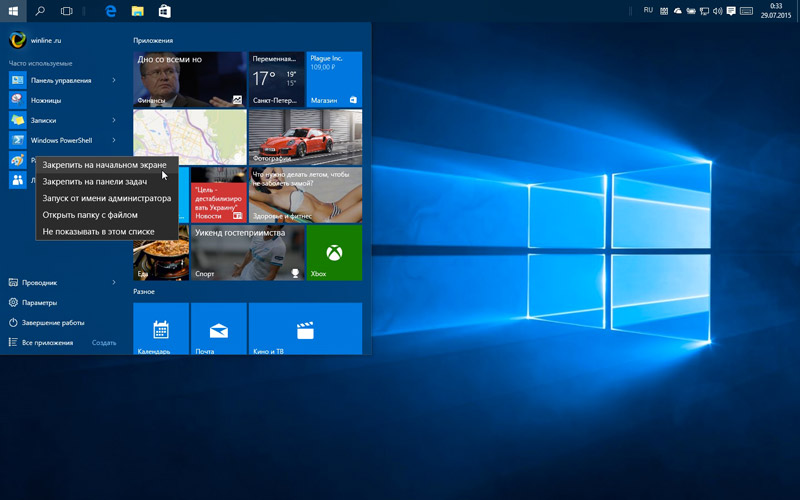Open the volume speaker tray icon

tap(719, 11)
